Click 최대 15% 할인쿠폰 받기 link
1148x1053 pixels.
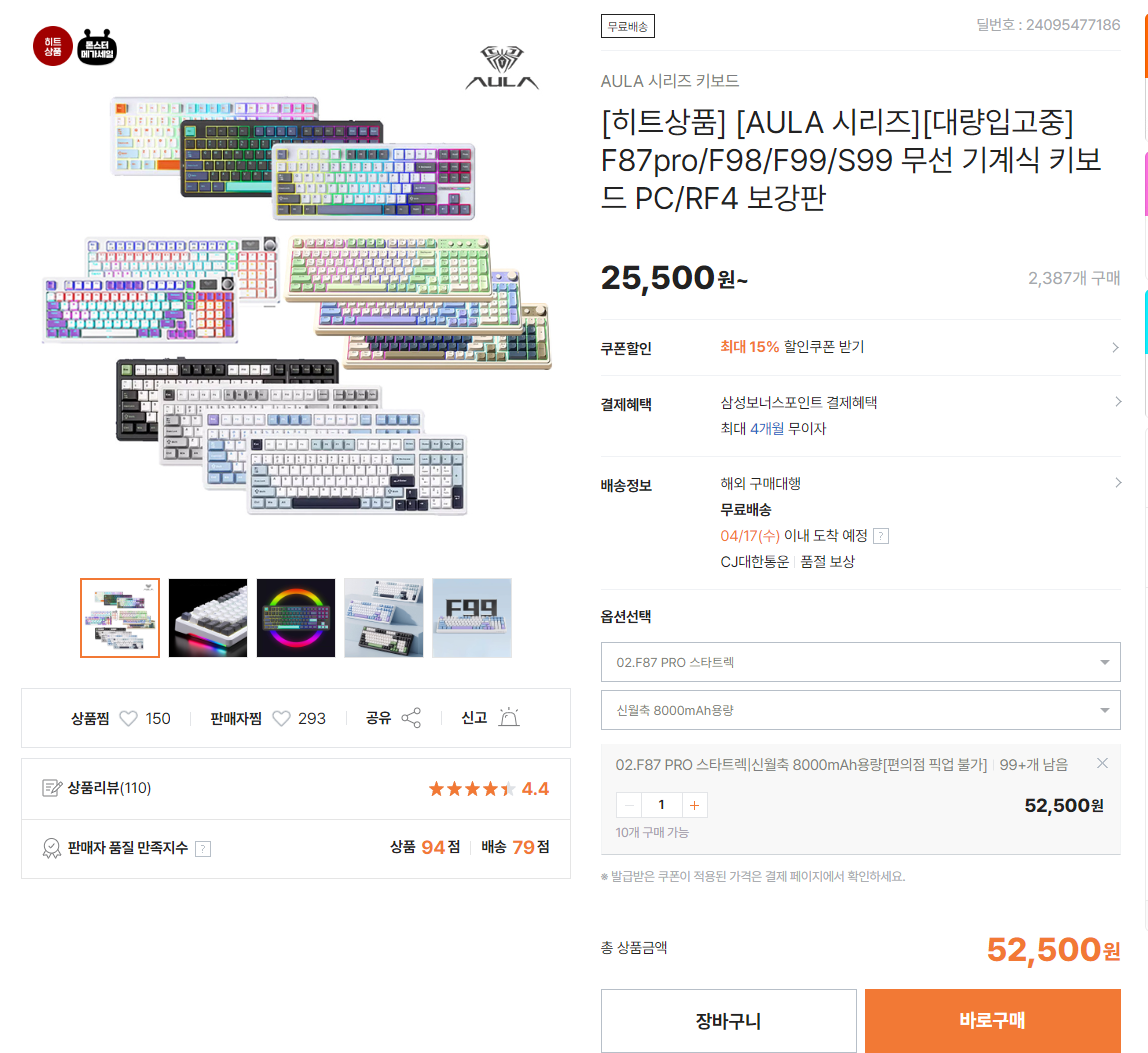(792, 346)
